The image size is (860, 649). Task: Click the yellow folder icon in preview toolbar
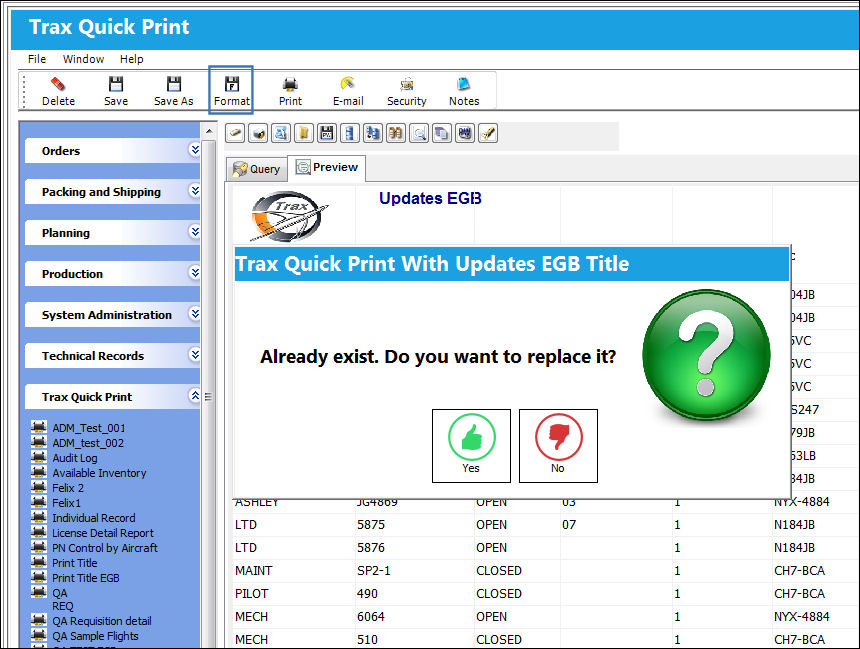[x=304, y=133]
